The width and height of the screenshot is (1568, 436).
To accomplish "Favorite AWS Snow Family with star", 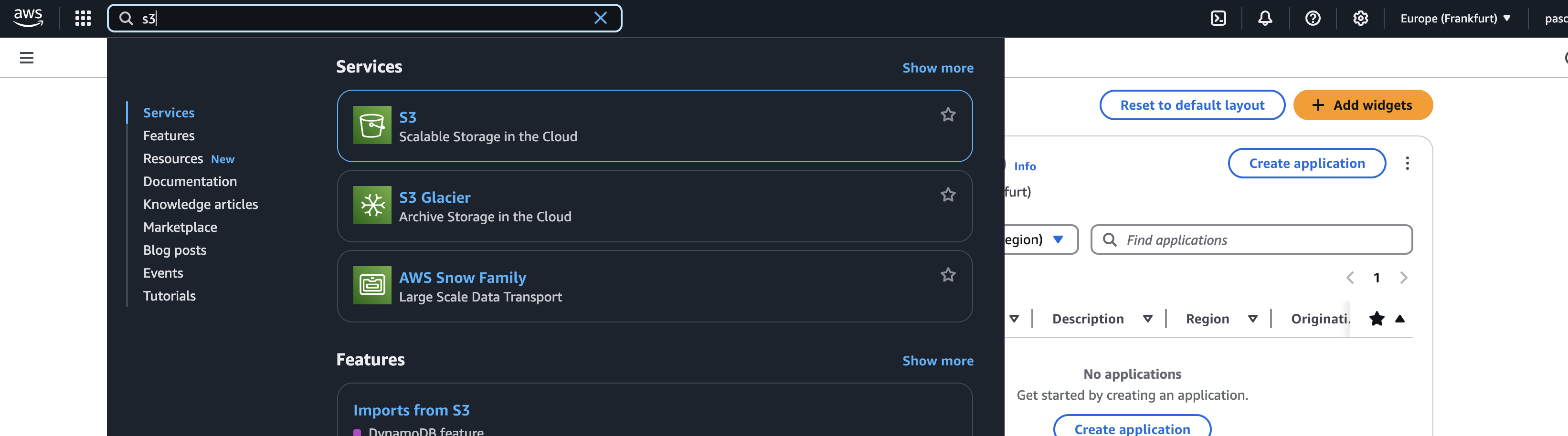I will 948,275.
